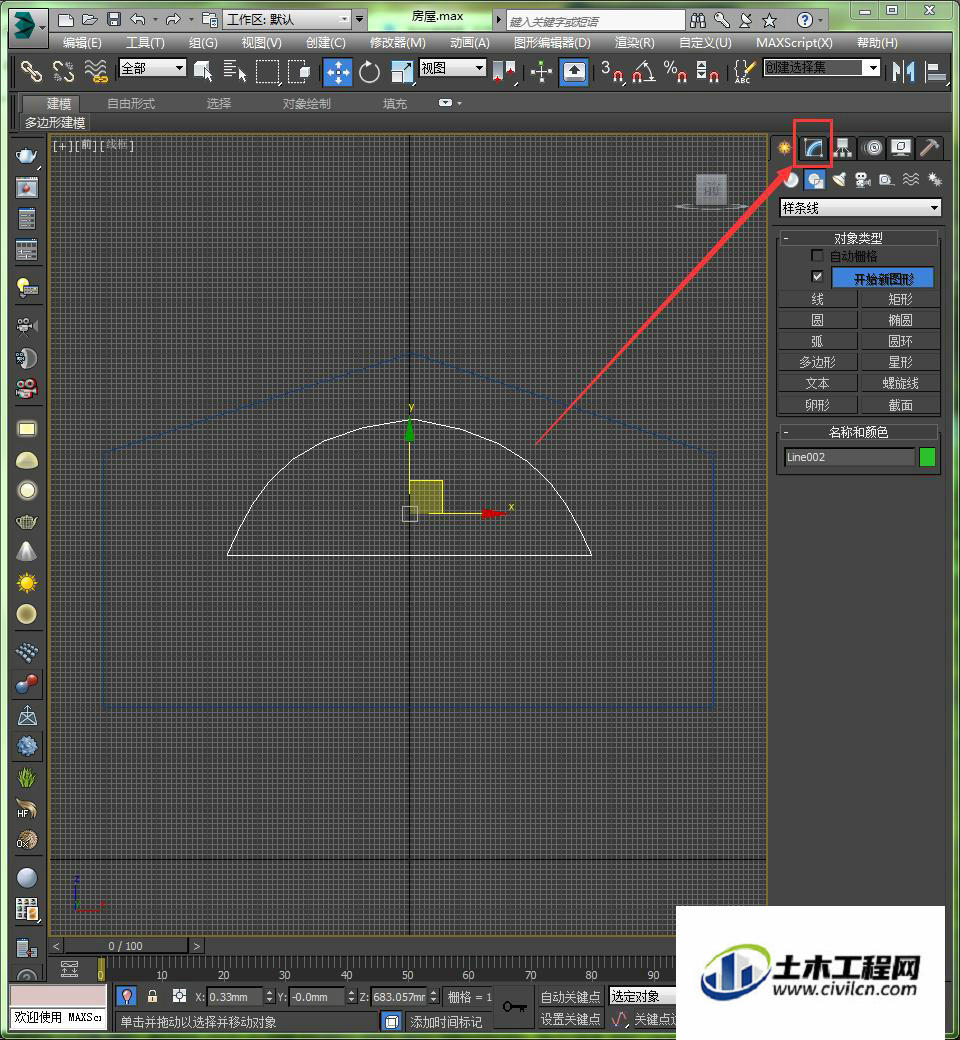Toggle the Window/Crossing selection button
This screenshot has width=960, height=1040.
pos(300,71)
